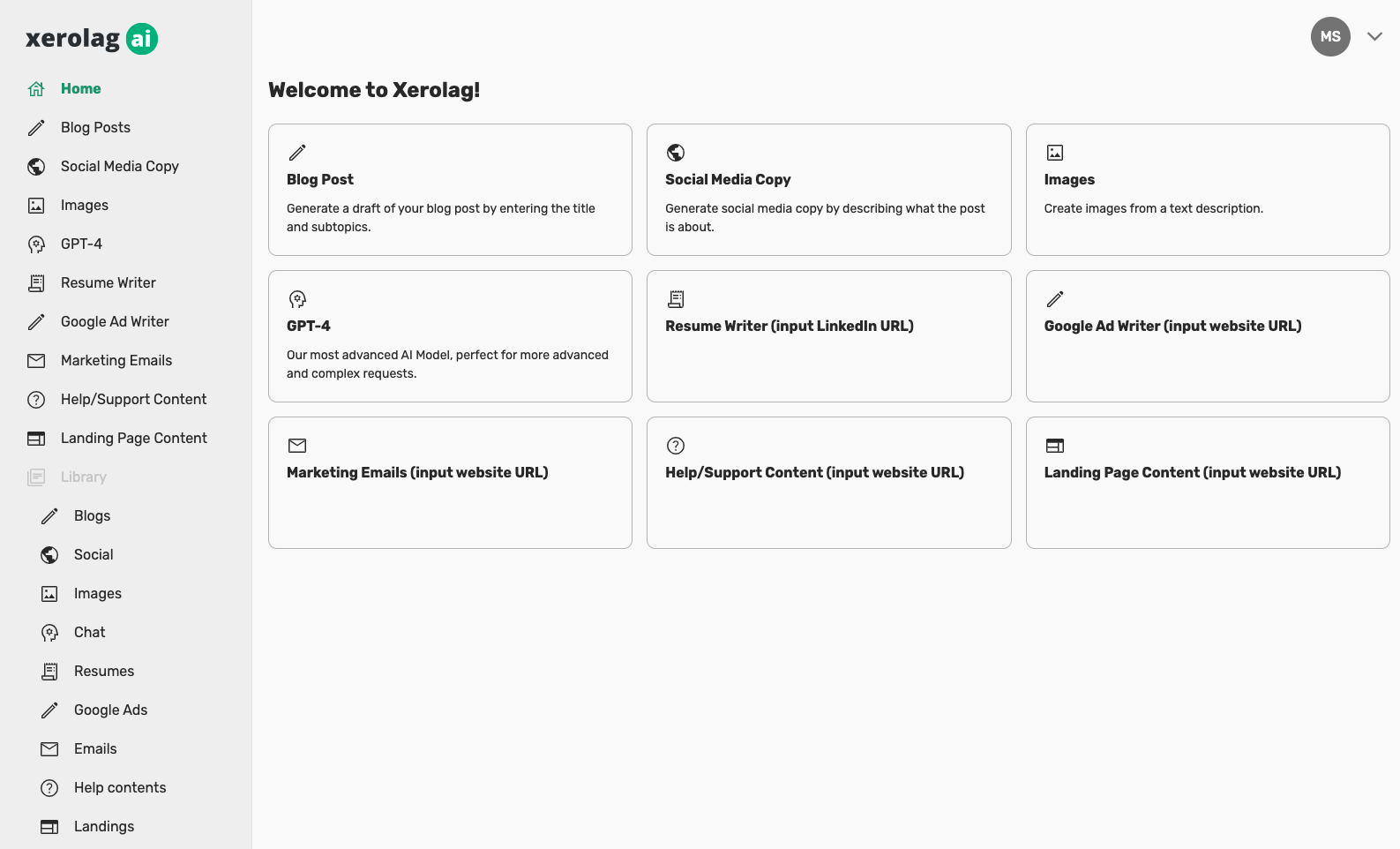
Task: Click the Library icon in sidebar
Action: tap(36, 477)
